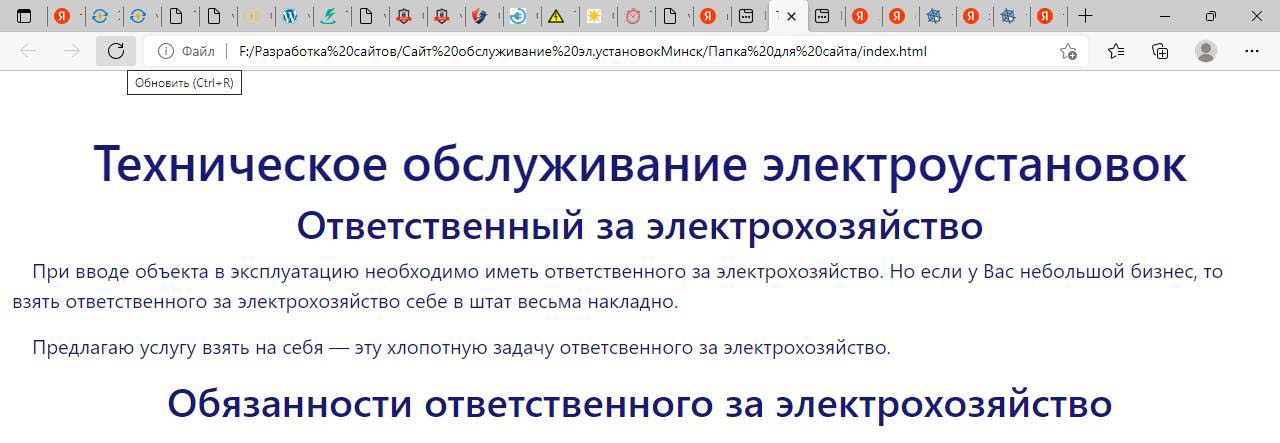1280x443 pixels.
Task: Switch to the red-blue lightning bolt tab
Action: tap(480, 16)
